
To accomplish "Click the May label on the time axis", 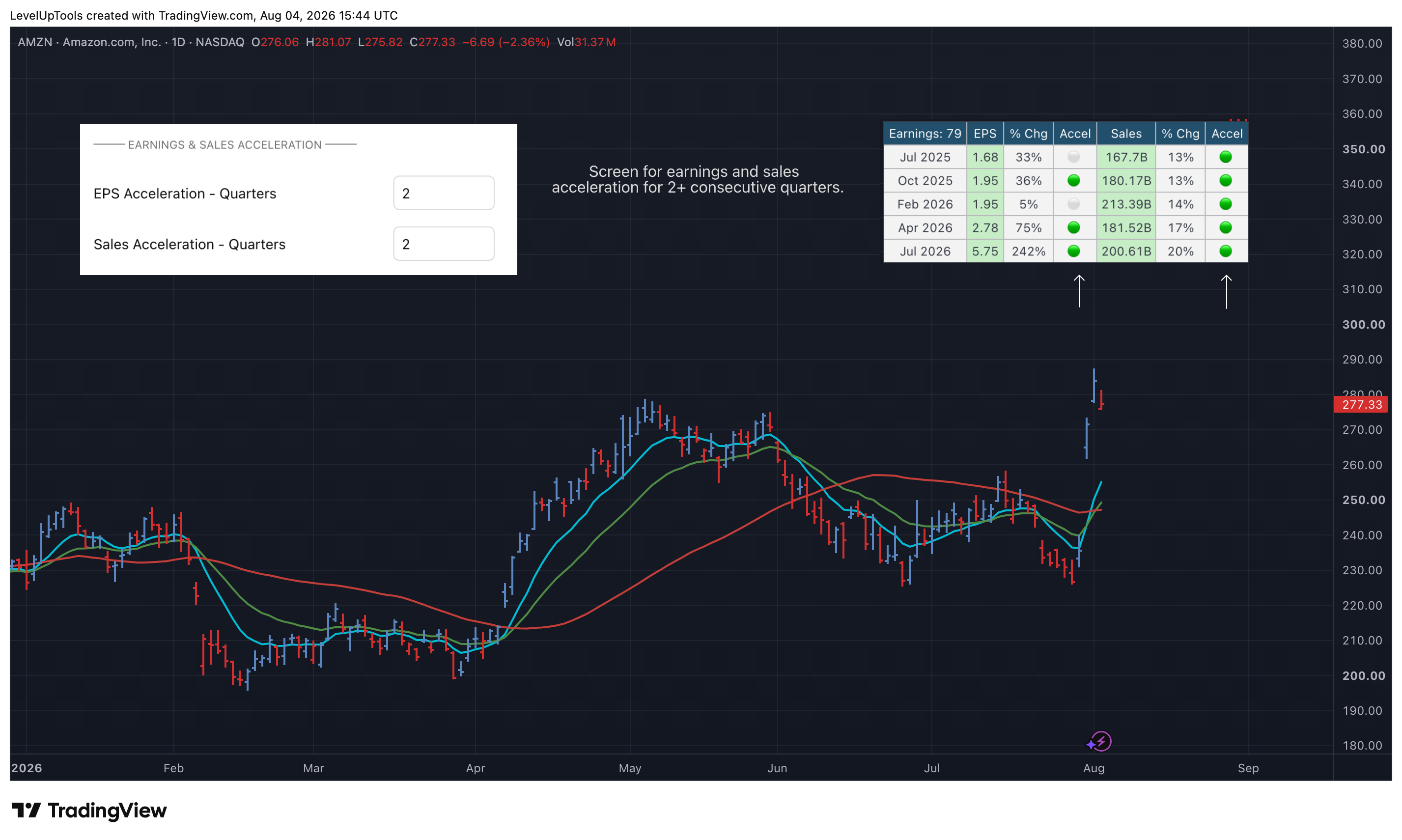I will tap(630, 768).
